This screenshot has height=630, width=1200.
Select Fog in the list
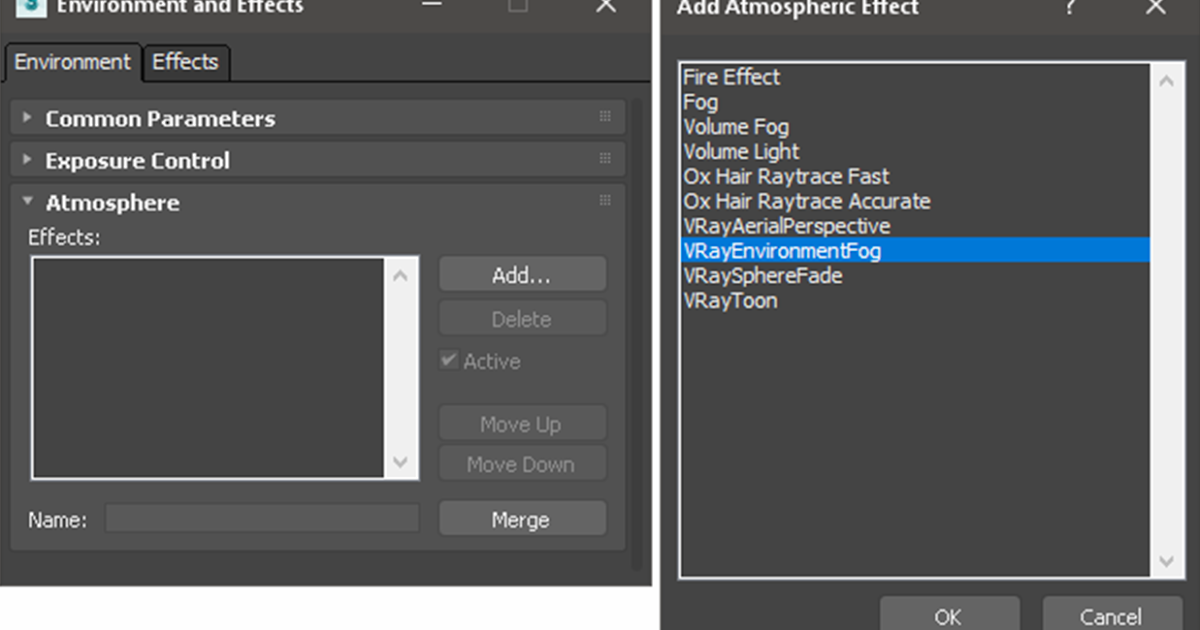coord(915,102)
